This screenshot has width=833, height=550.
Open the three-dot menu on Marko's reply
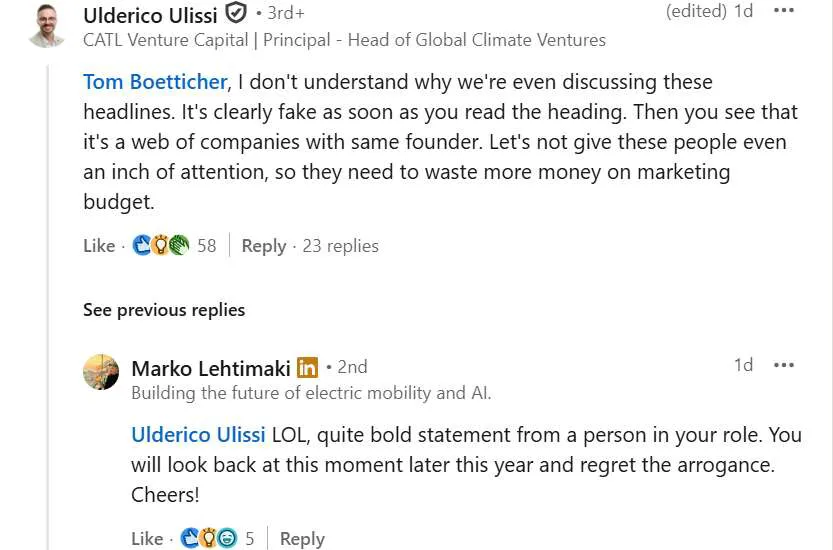click(784, 365)
